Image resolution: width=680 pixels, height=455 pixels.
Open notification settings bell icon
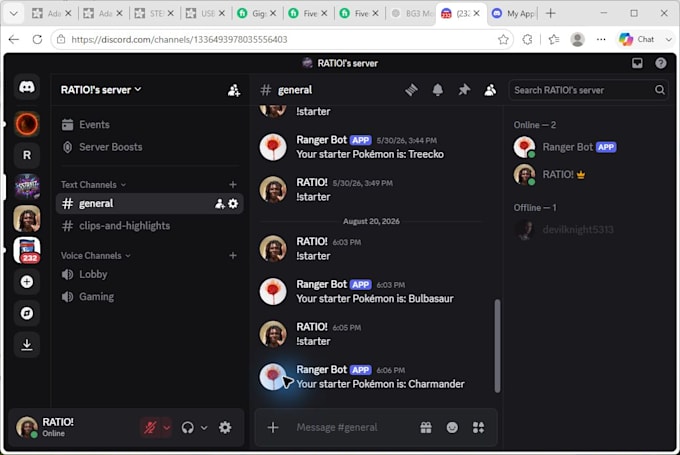tap(438, 90)
